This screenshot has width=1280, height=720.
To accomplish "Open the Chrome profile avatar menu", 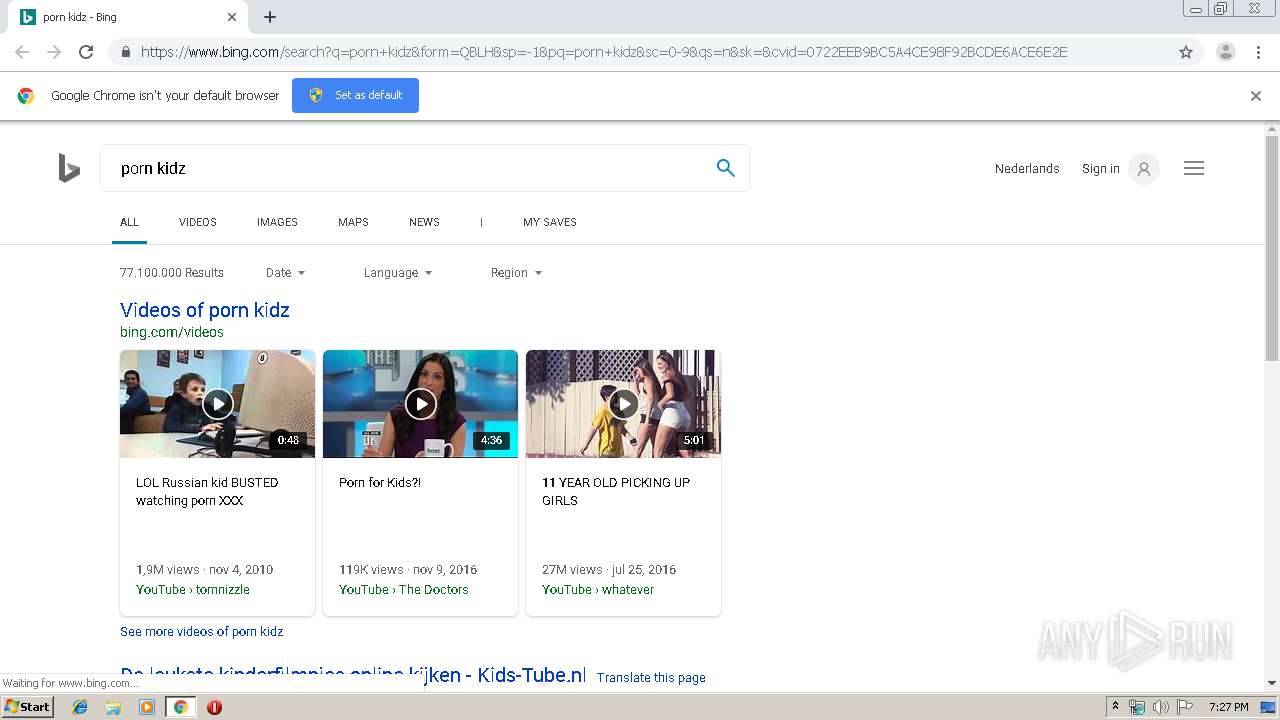I will point(1226,52).
